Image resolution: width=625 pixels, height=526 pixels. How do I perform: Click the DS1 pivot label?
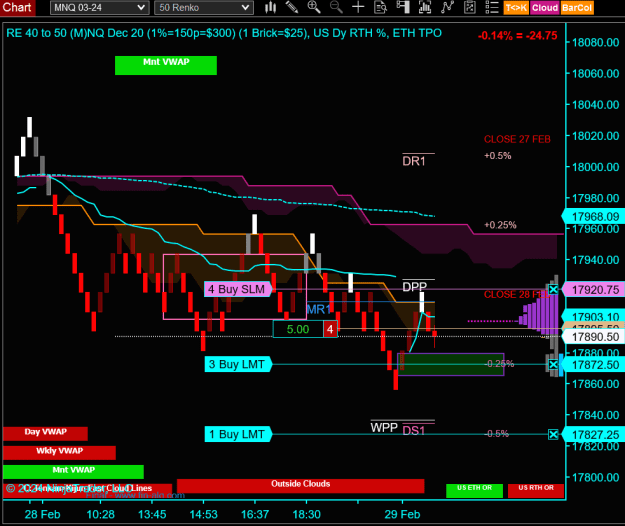point(414,430)
